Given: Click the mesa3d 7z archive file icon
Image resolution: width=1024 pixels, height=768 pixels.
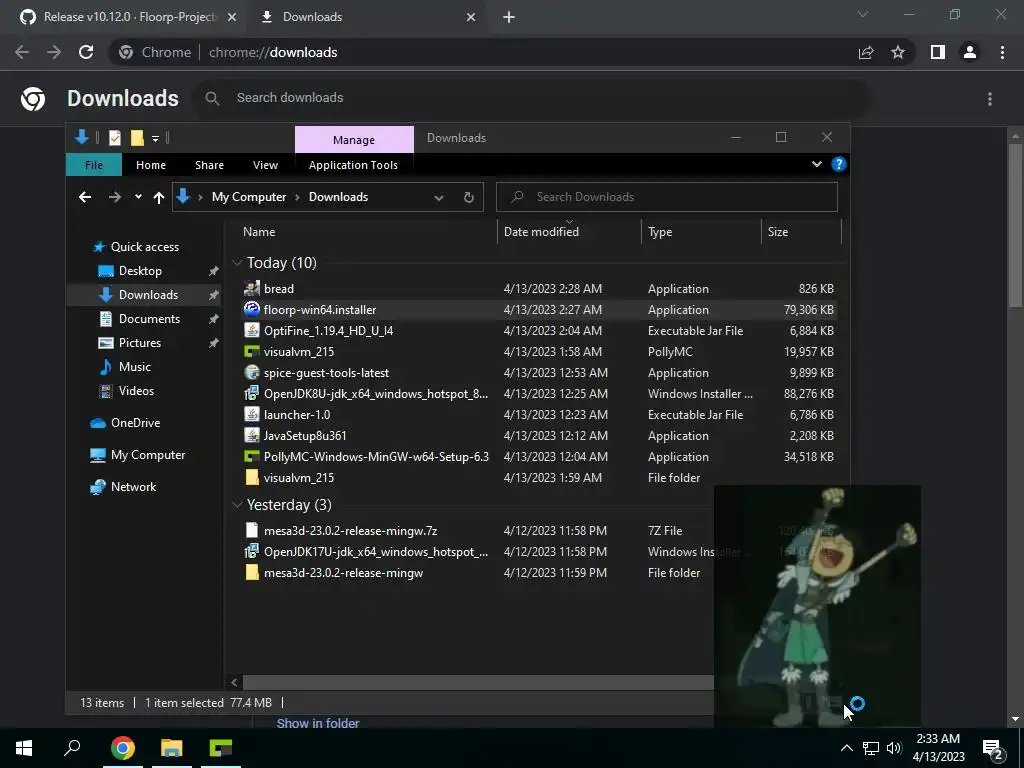Looking at the screenshot, I should [x=251, y=530].
